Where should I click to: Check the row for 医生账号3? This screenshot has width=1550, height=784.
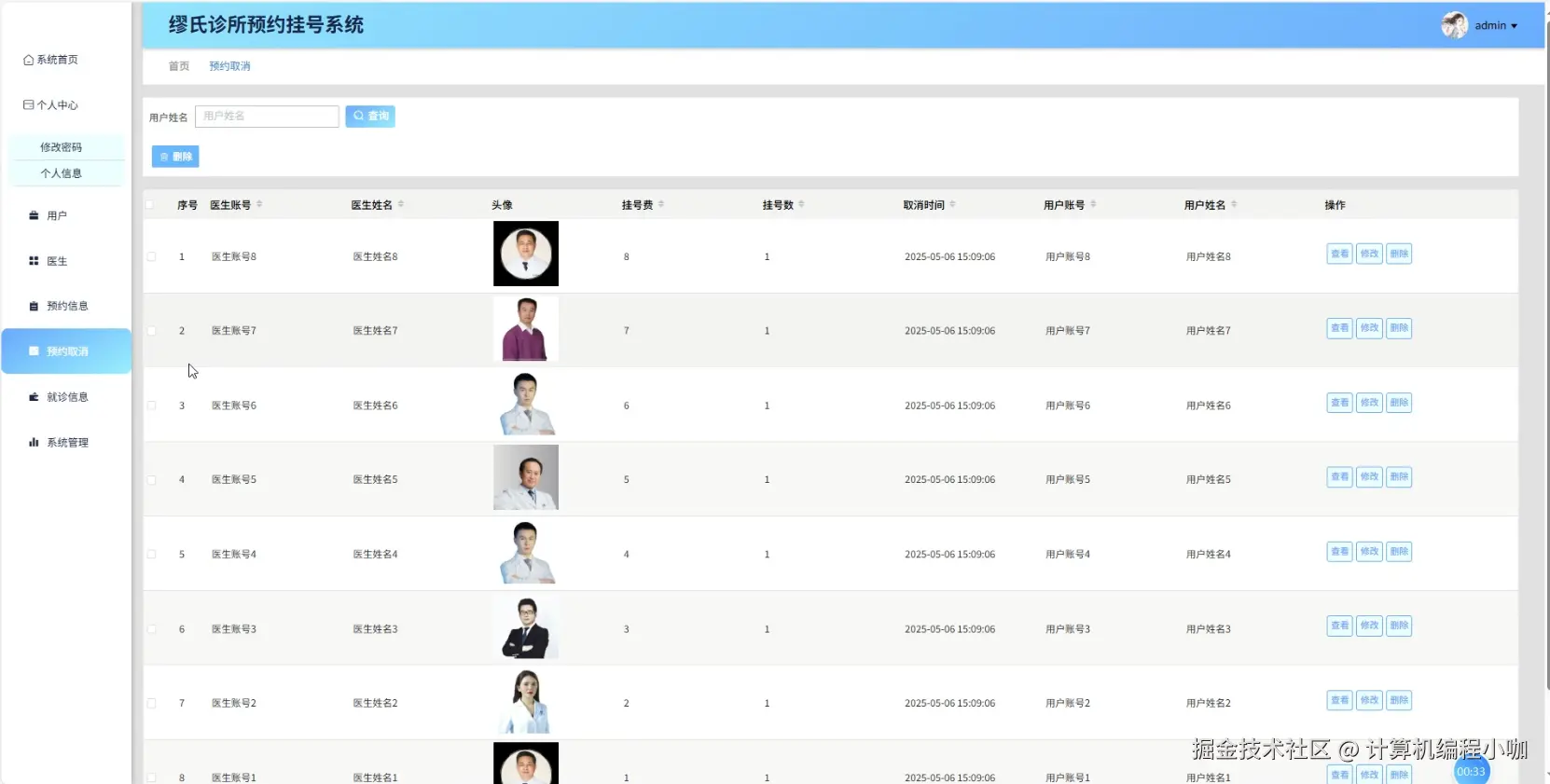151,629
